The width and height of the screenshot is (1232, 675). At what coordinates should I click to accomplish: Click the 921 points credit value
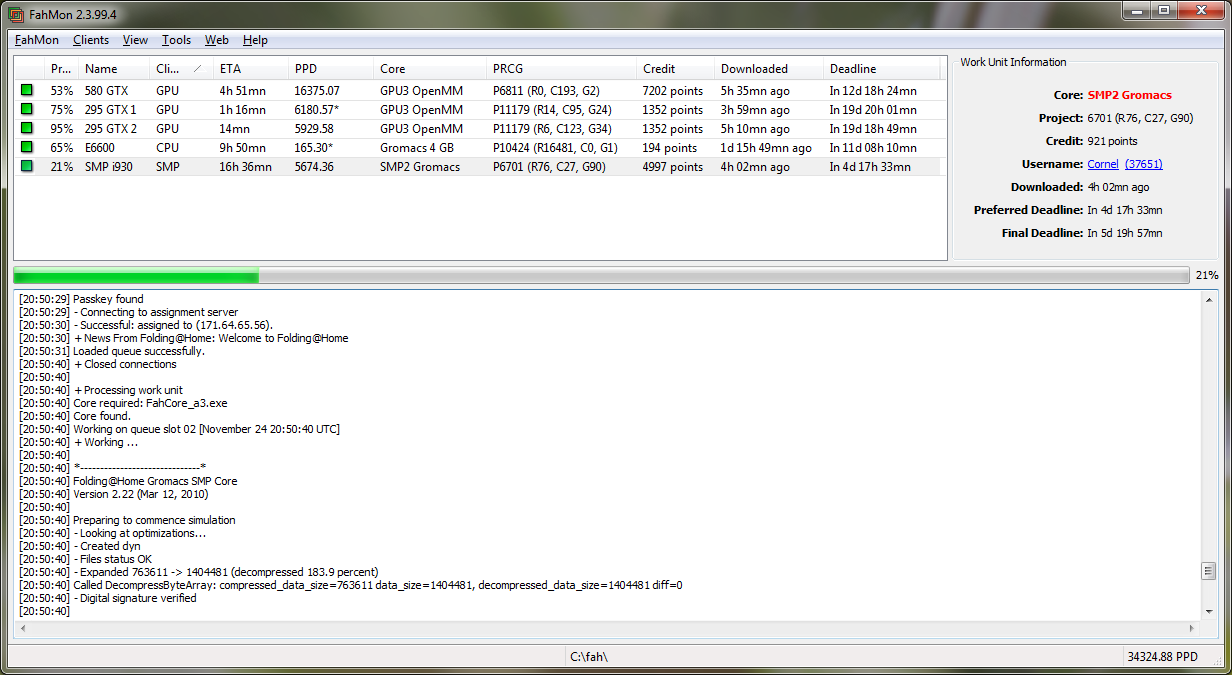point(1113,141)
